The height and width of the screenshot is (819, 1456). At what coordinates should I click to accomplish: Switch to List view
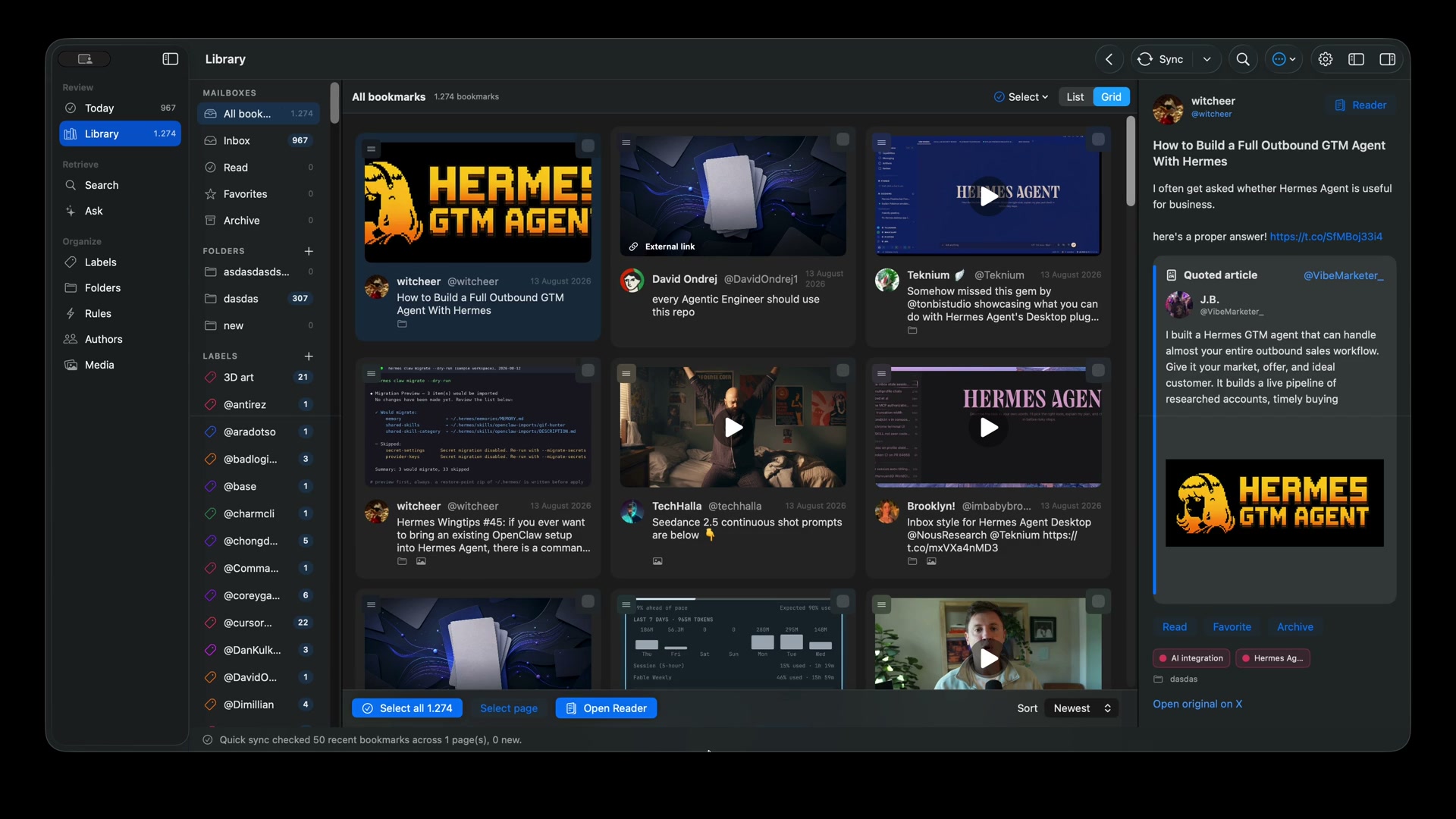click(x=1075, y=97)
